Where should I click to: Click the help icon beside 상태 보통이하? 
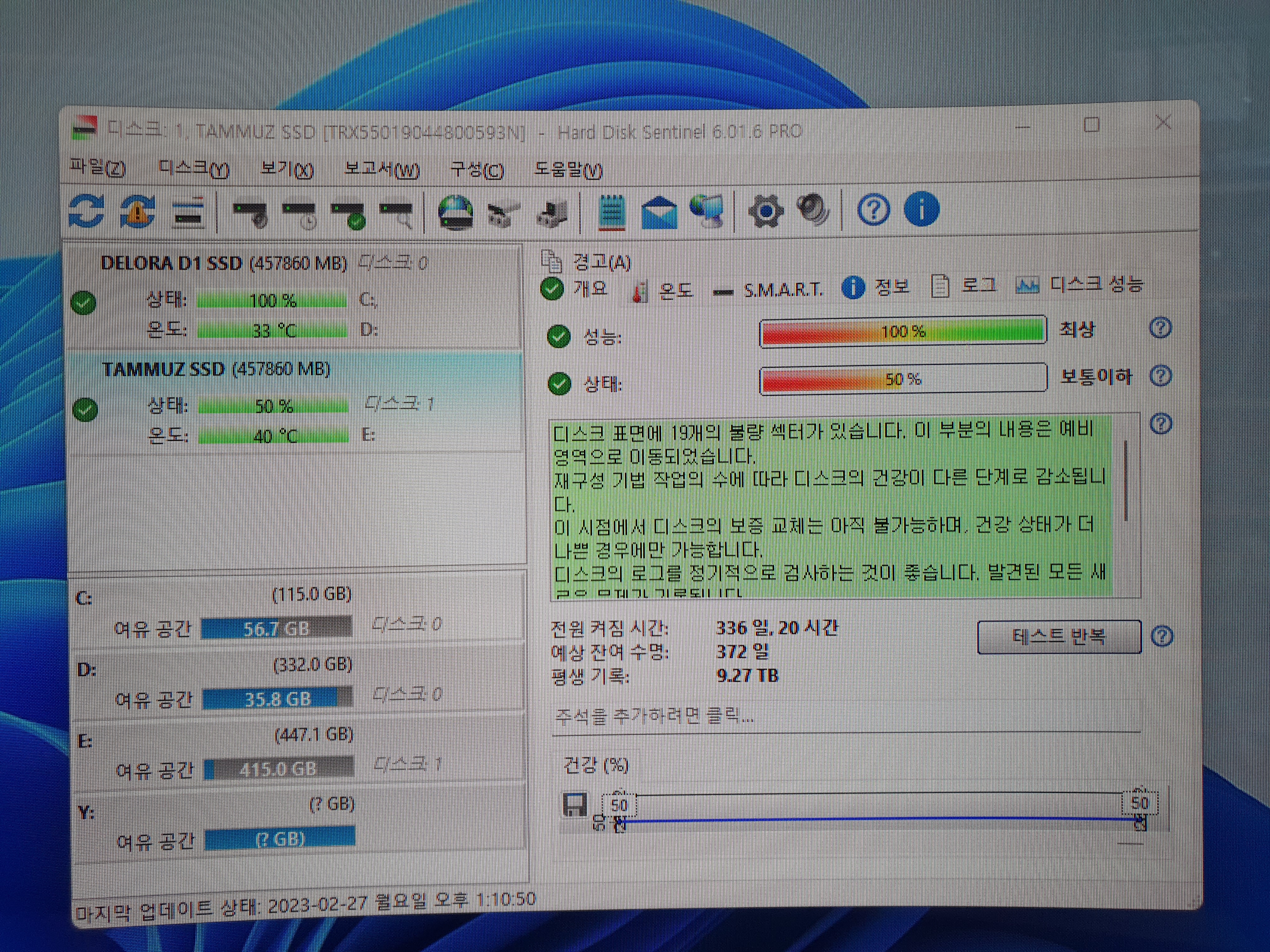tap(1161, 376)
